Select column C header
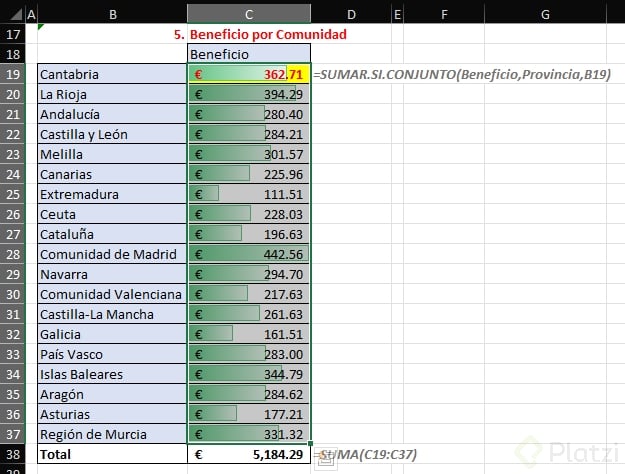The height and width of the screenshot is (474, 625). tap(248, 14)
